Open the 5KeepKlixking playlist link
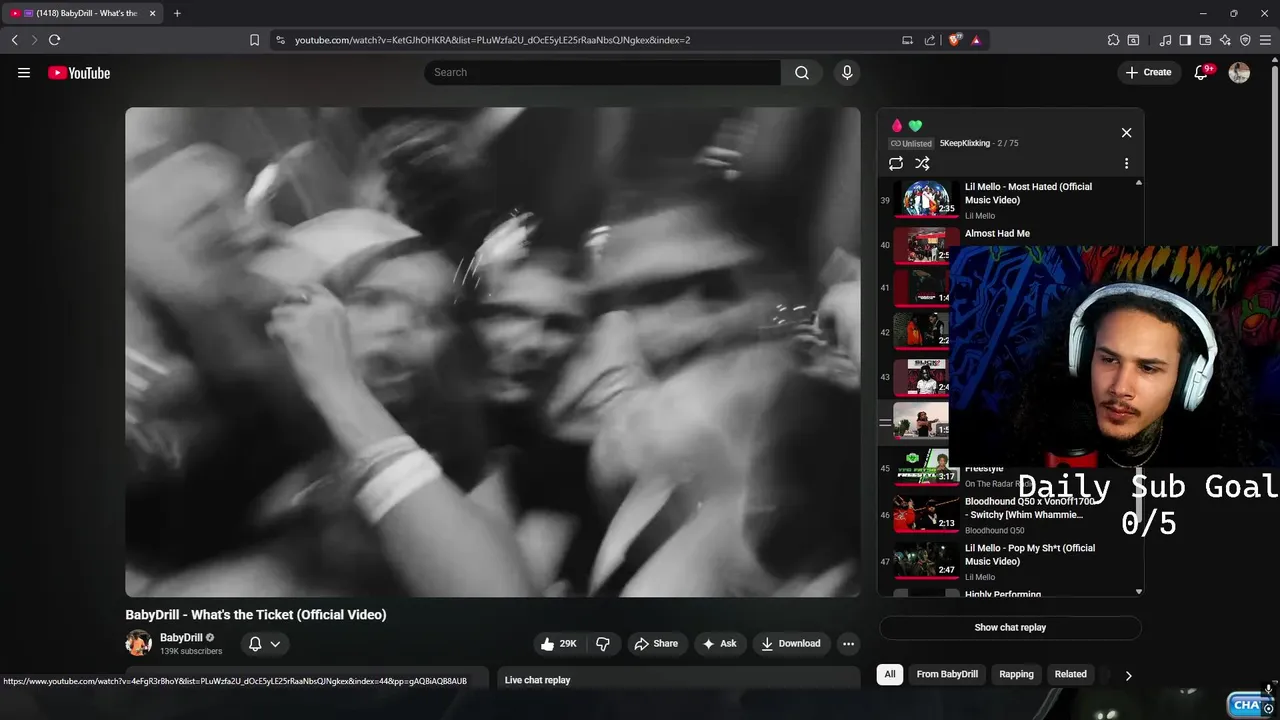Viewport: 1280px width, 720px height. pyautogui.click(x=964, y=143)
